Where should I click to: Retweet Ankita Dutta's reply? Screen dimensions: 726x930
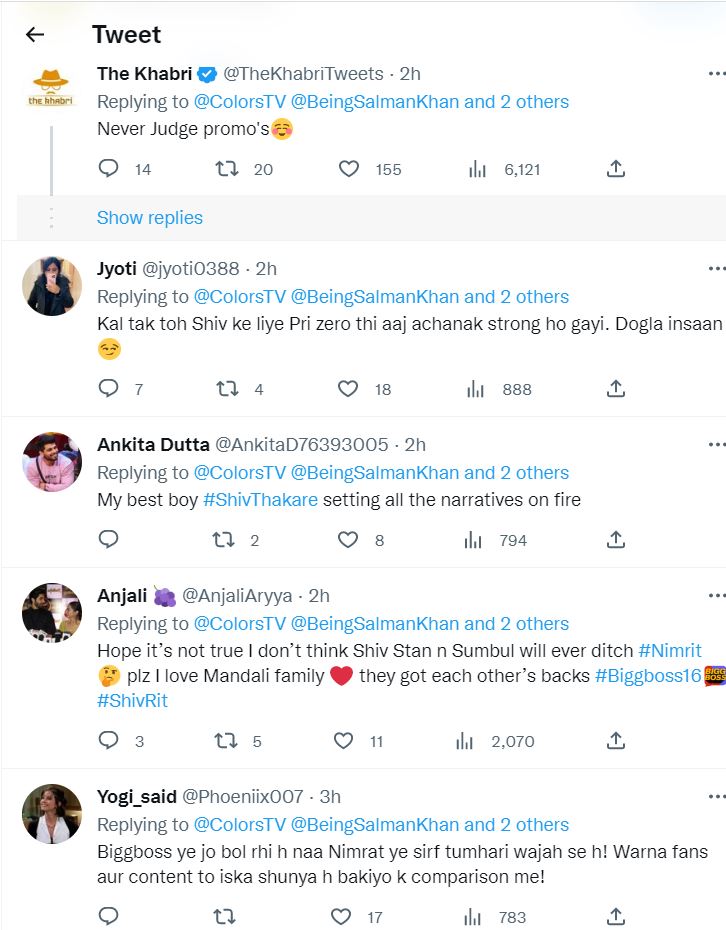click(x=223, y=540)
